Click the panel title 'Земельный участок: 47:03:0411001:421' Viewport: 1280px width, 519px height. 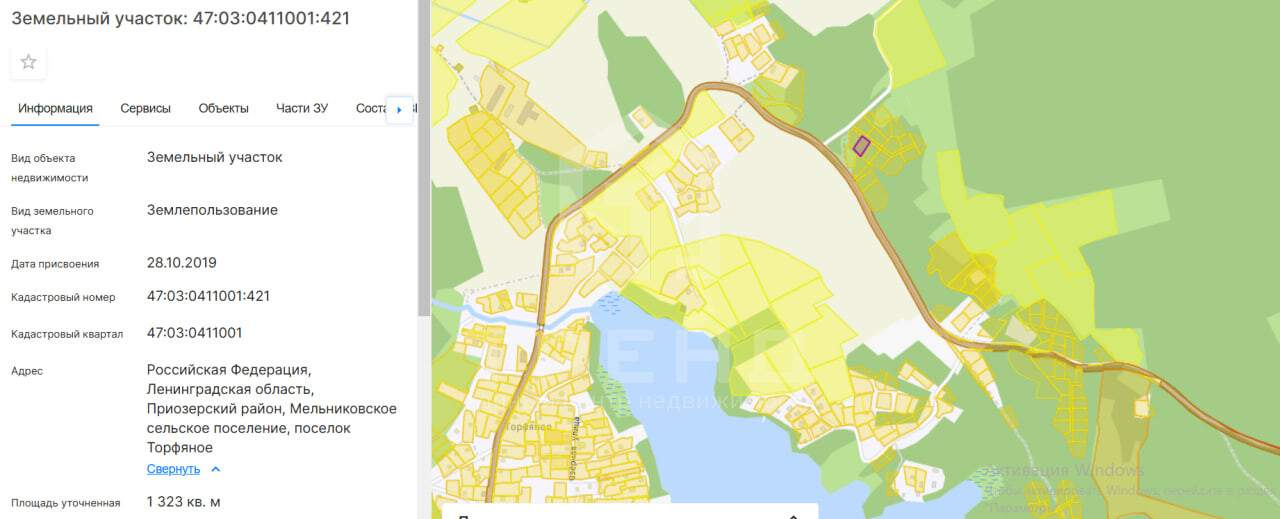tap(180, 18)
